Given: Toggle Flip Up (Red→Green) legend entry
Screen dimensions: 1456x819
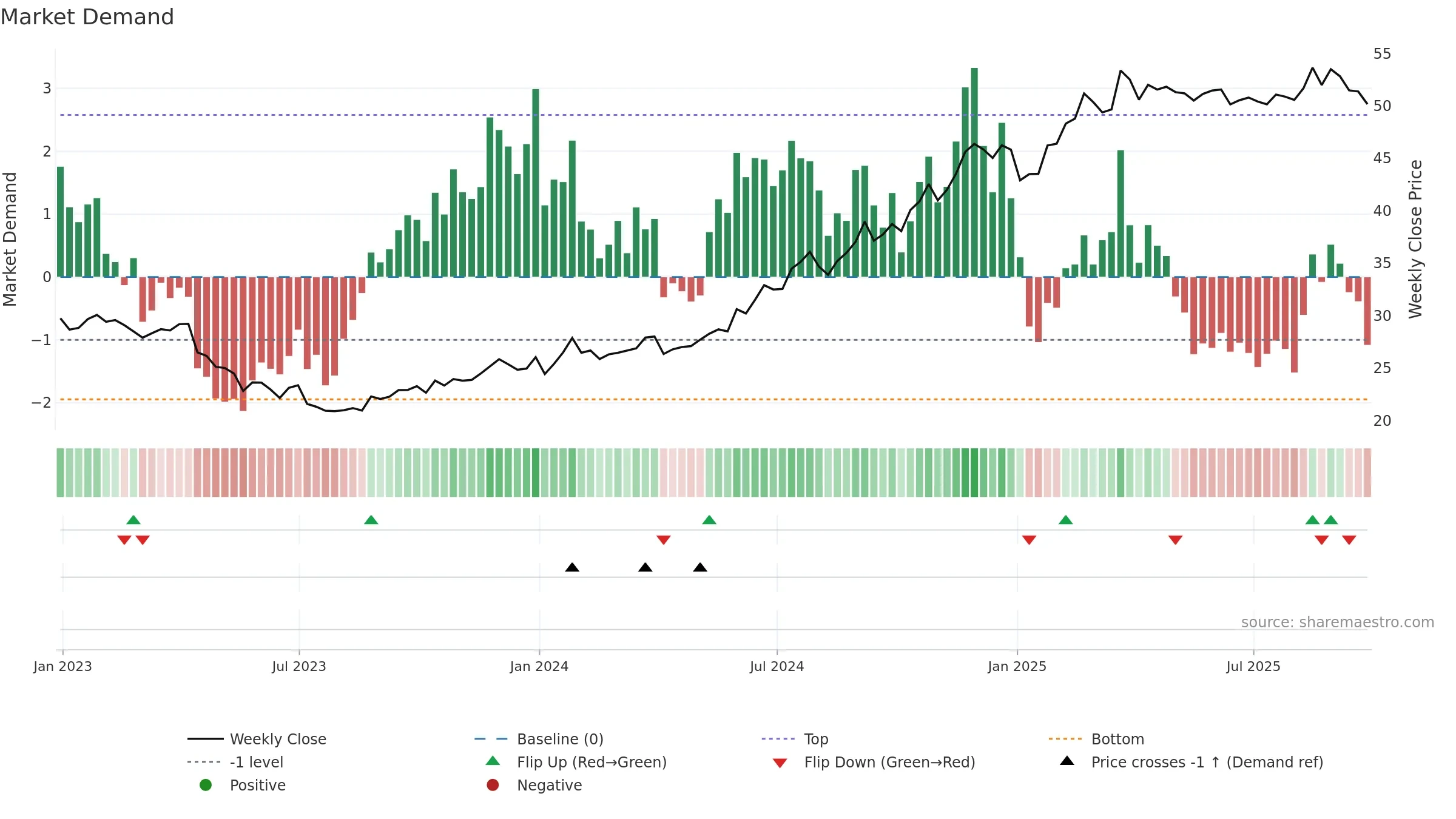Looking at the screenshot, I should [x=576, y=762].
